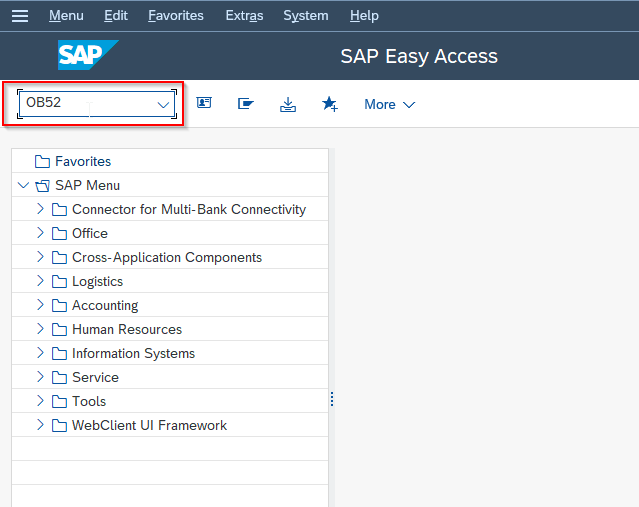639x507 pixels.
Task: Expand the Logistics folder chevron
Action: coord(40,281)
